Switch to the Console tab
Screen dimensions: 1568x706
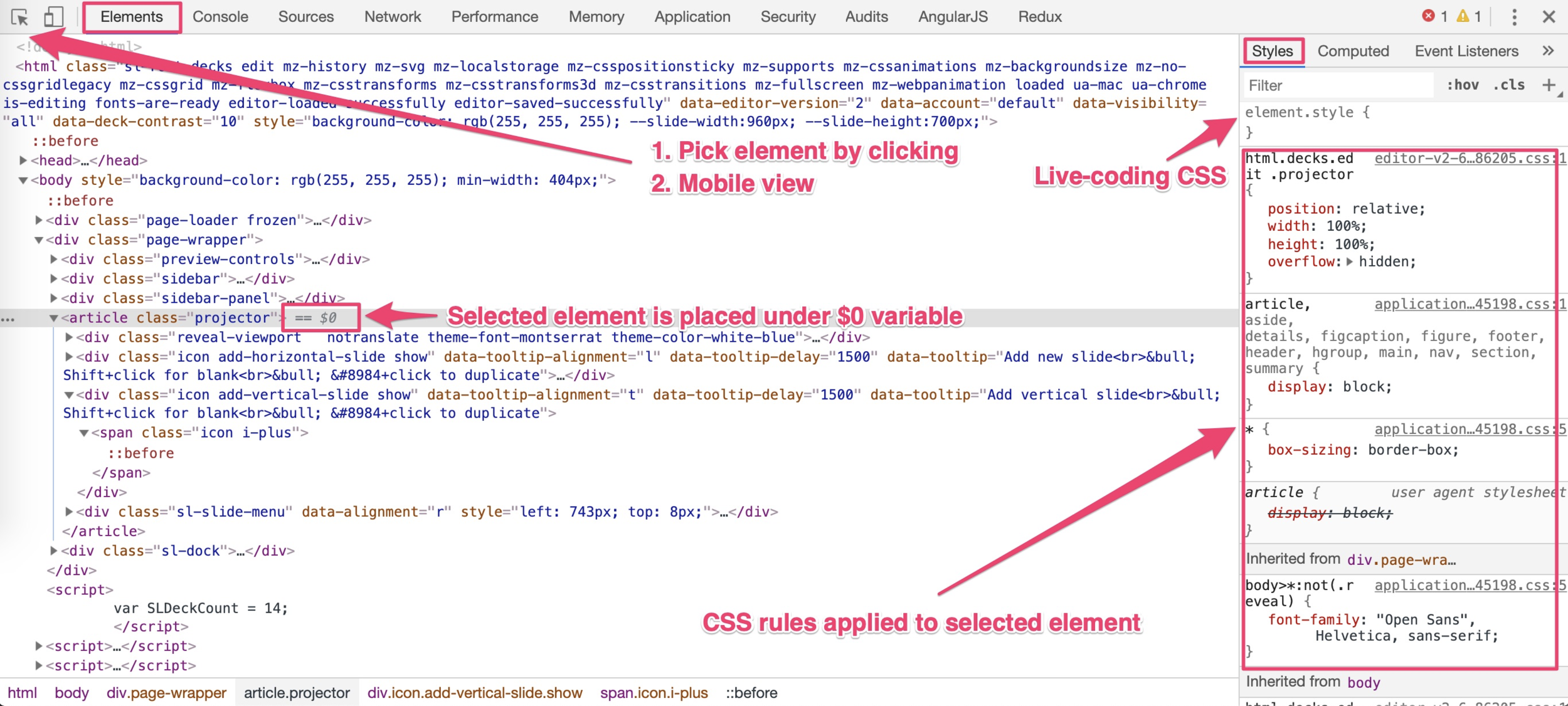click(x=220, y=17)
